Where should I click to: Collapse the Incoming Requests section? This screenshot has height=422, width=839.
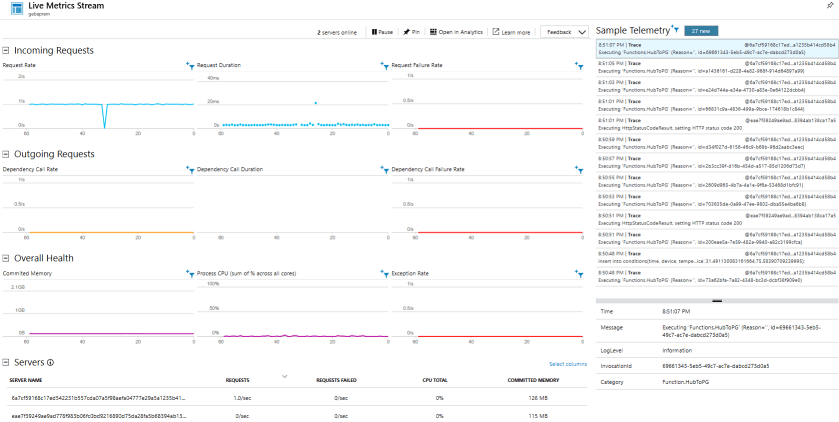click(x=6, y=51)
